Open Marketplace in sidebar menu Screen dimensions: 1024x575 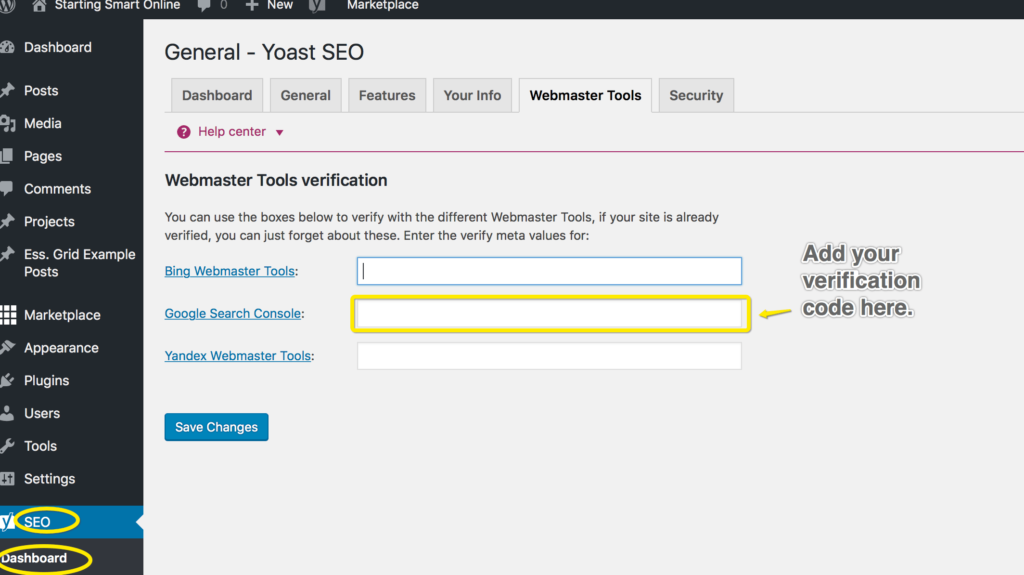(62, 315)
